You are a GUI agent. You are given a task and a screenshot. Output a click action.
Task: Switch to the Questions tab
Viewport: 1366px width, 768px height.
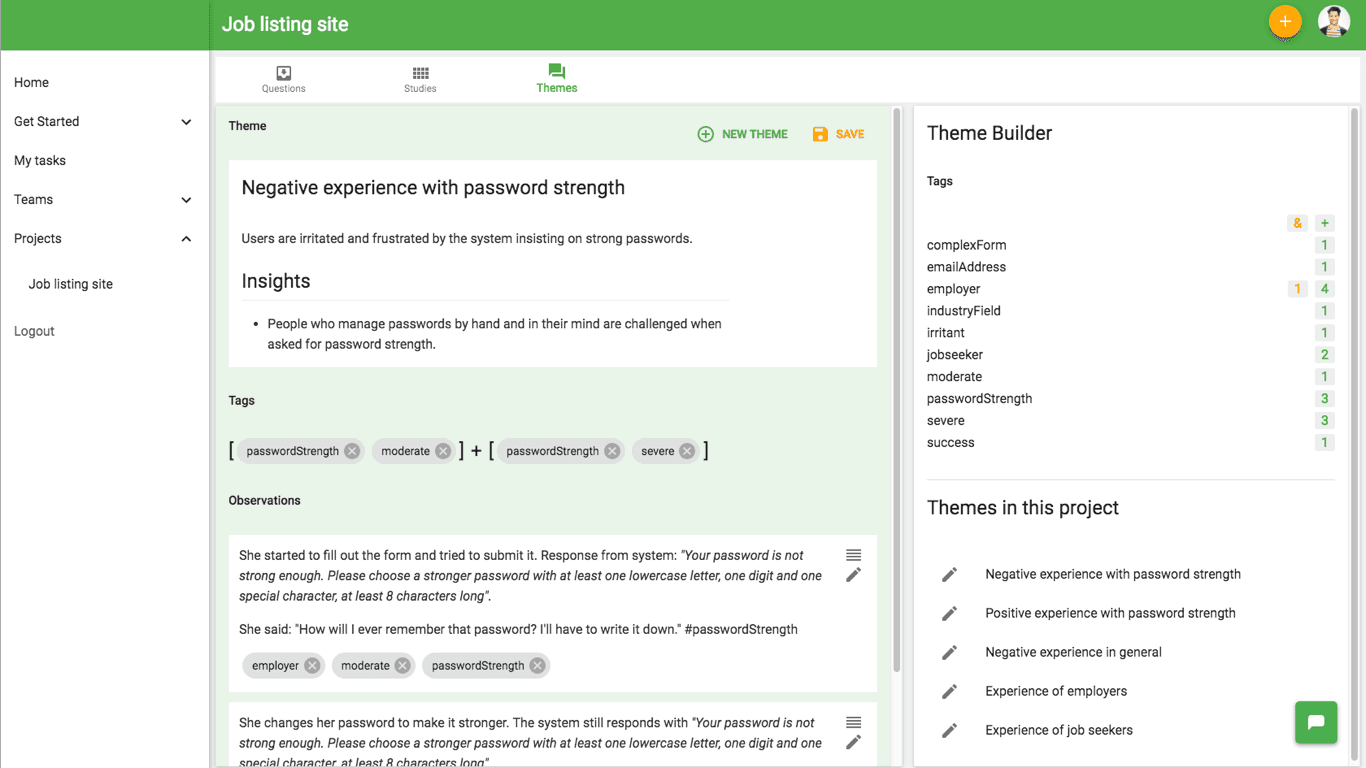point(284,79)
